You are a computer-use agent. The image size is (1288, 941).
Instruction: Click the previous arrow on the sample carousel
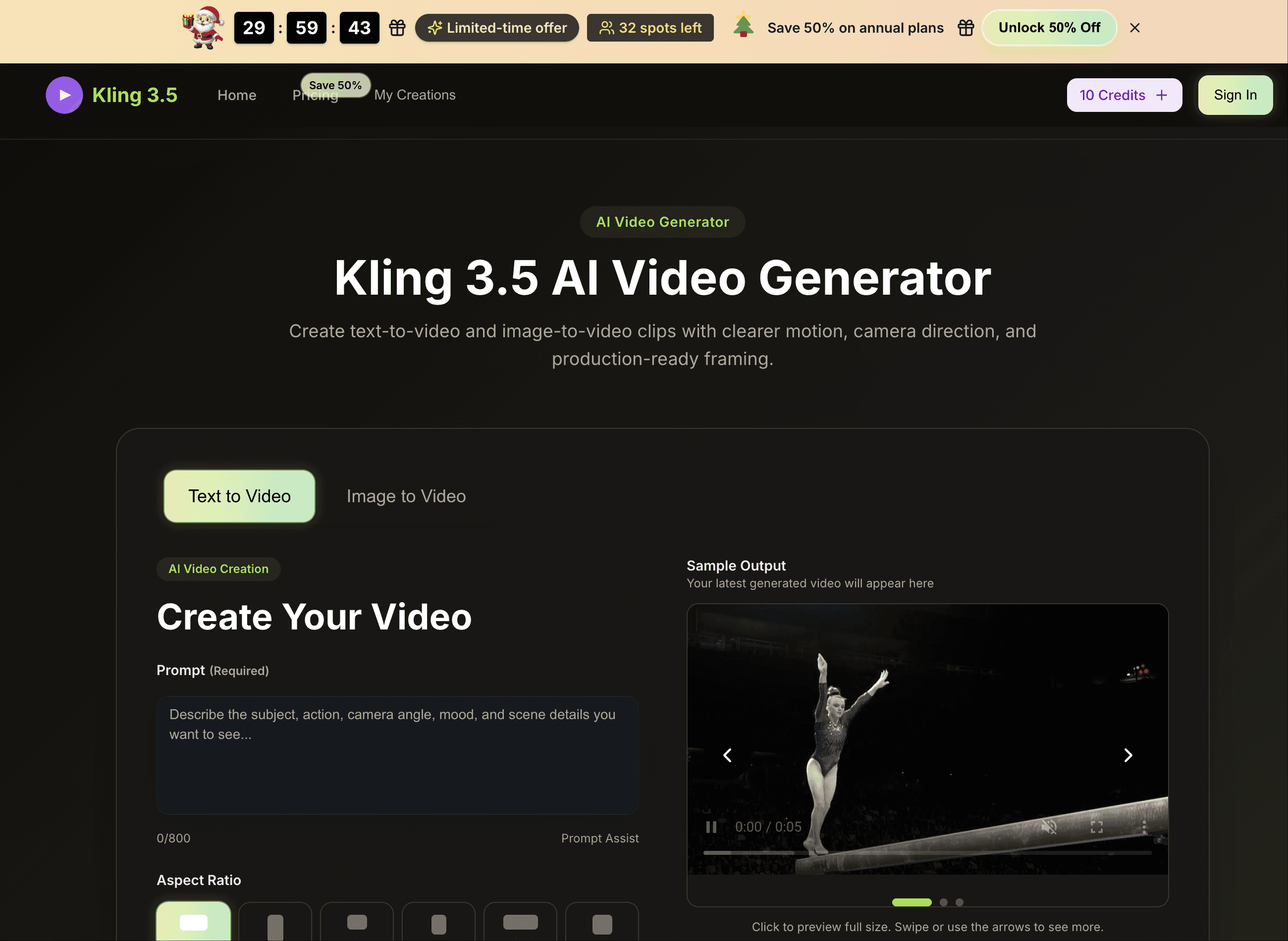727,755
